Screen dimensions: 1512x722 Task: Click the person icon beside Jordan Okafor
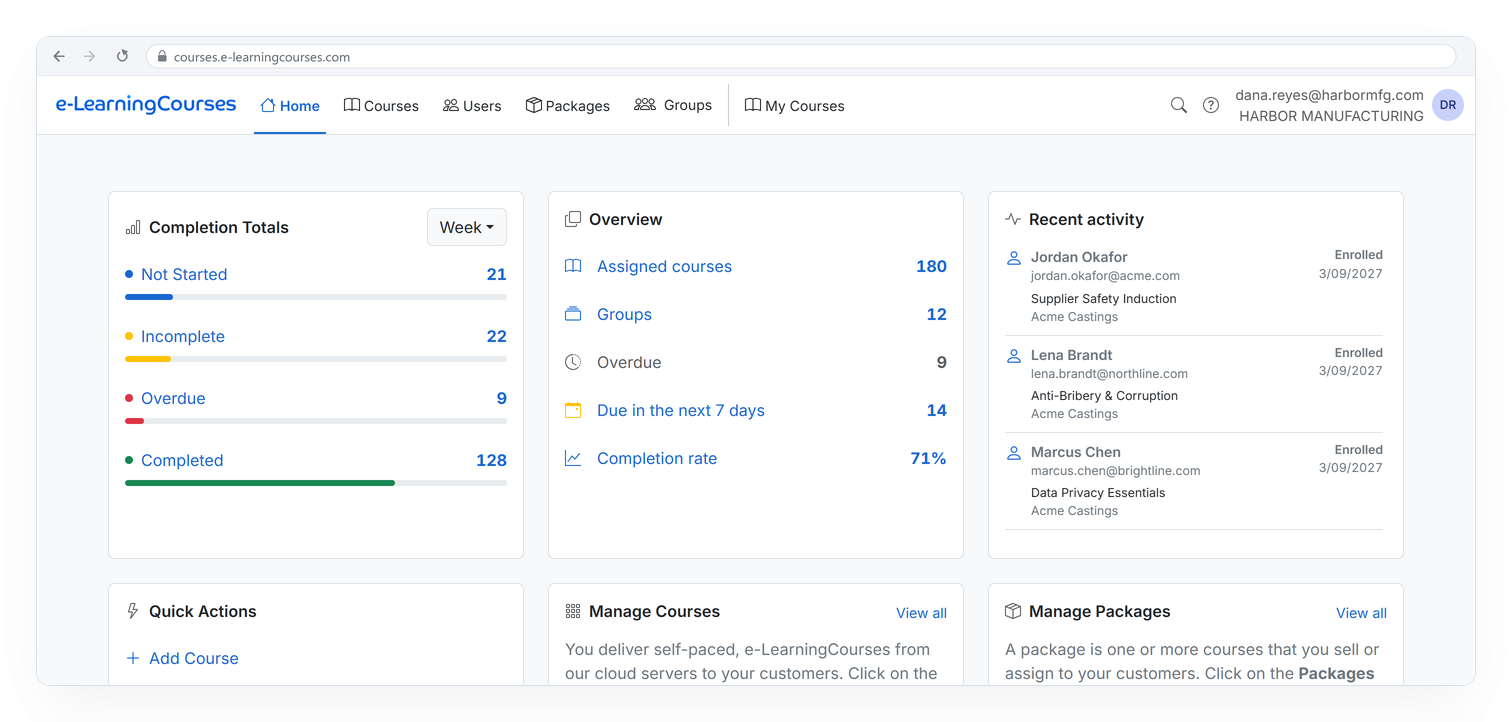(x=1013, y=258)
